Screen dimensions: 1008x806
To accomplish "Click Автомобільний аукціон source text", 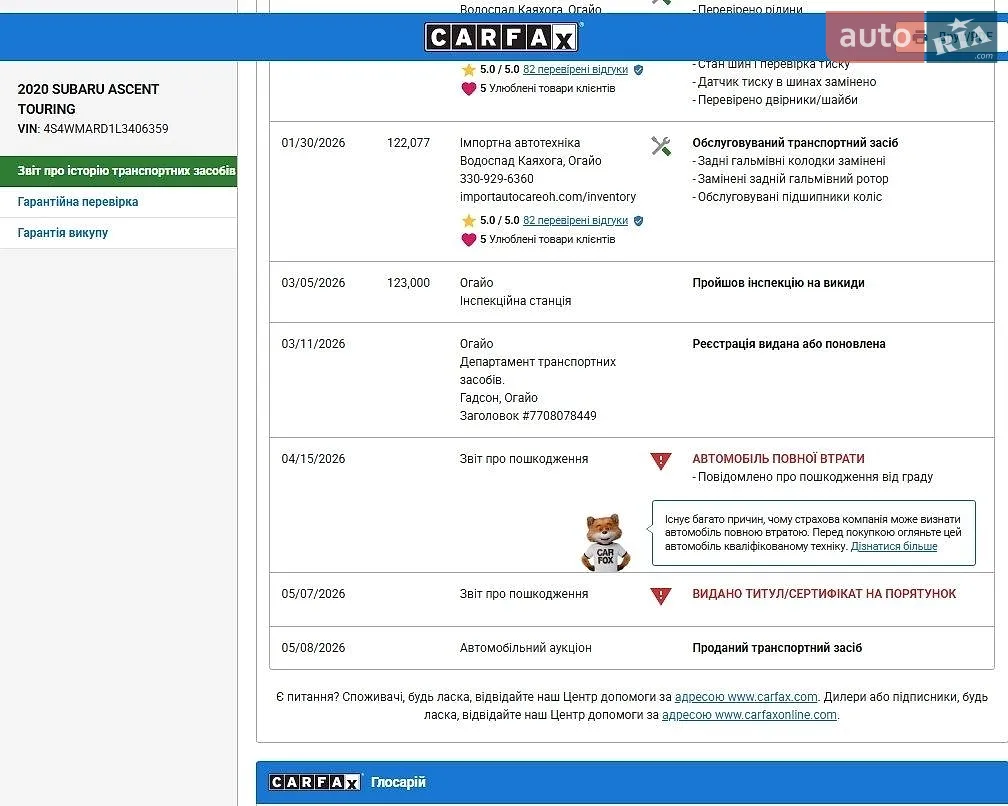I will point(525,648).
